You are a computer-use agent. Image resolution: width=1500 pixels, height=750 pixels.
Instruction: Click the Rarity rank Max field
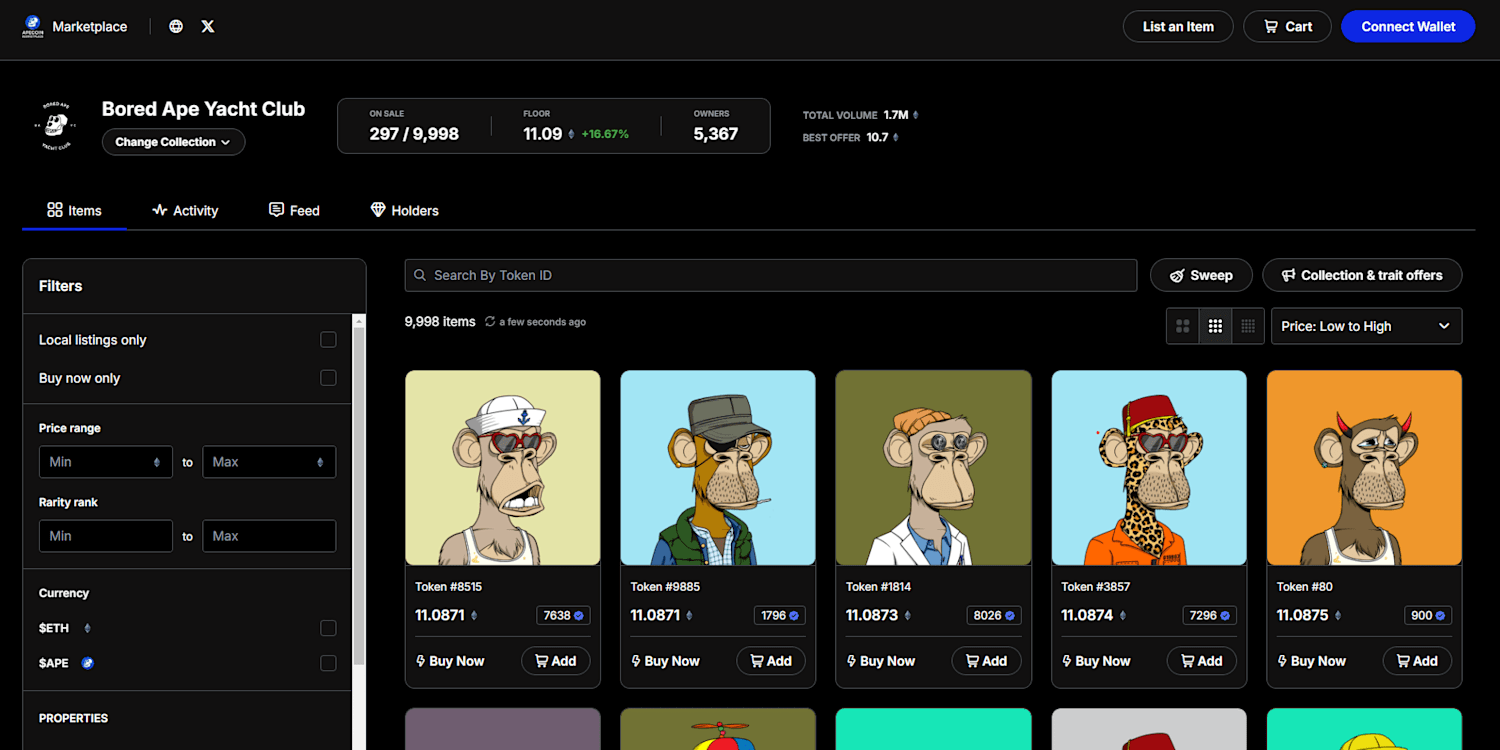269,536
